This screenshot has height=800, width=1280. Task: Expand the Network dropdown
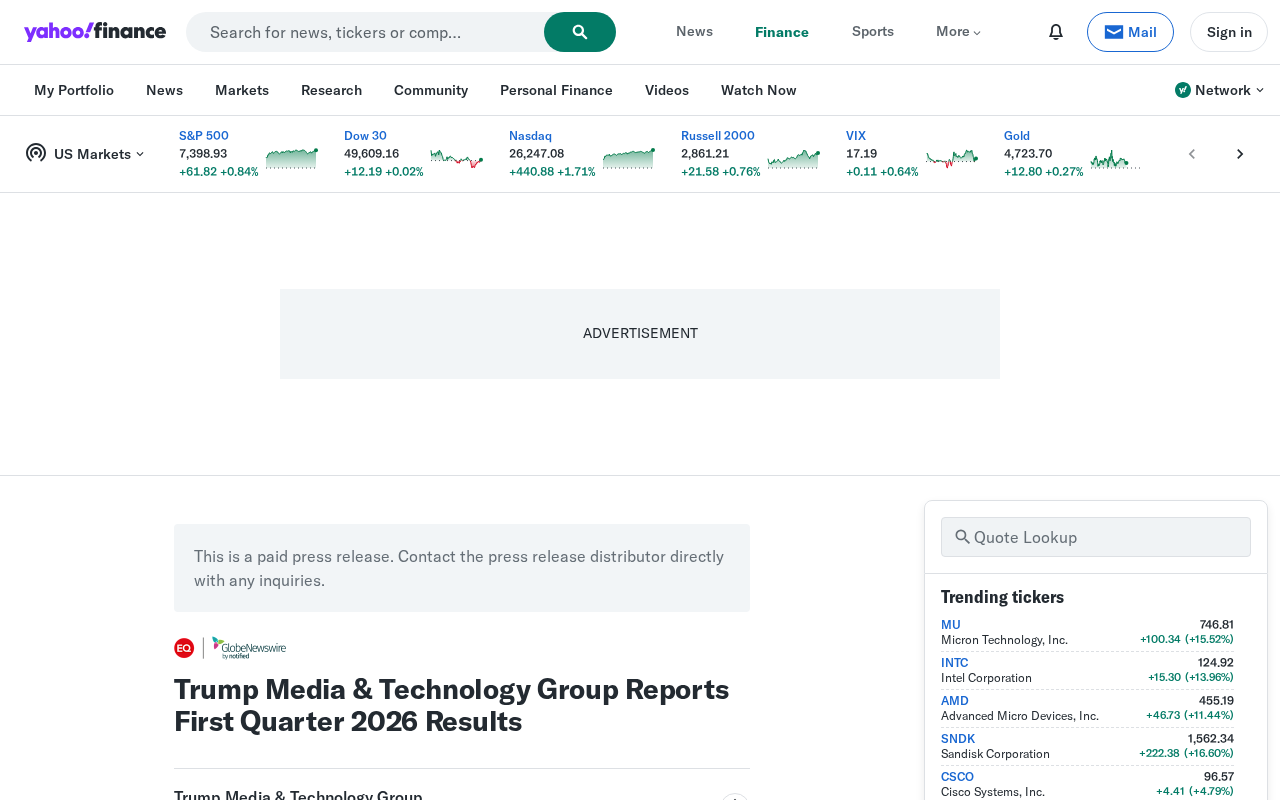(1219, 90)
